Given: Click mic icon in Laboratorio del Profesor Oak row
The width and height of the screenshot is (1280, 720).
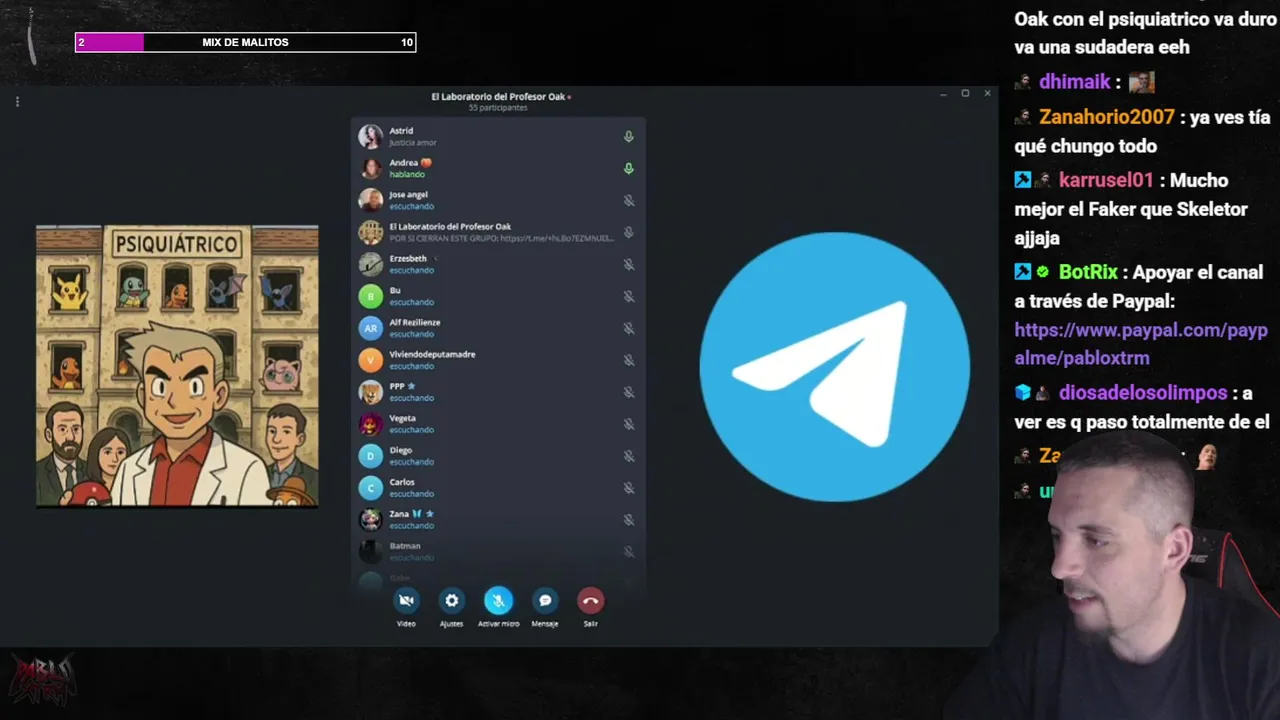Looking at the screenshot, I should 629,233.
